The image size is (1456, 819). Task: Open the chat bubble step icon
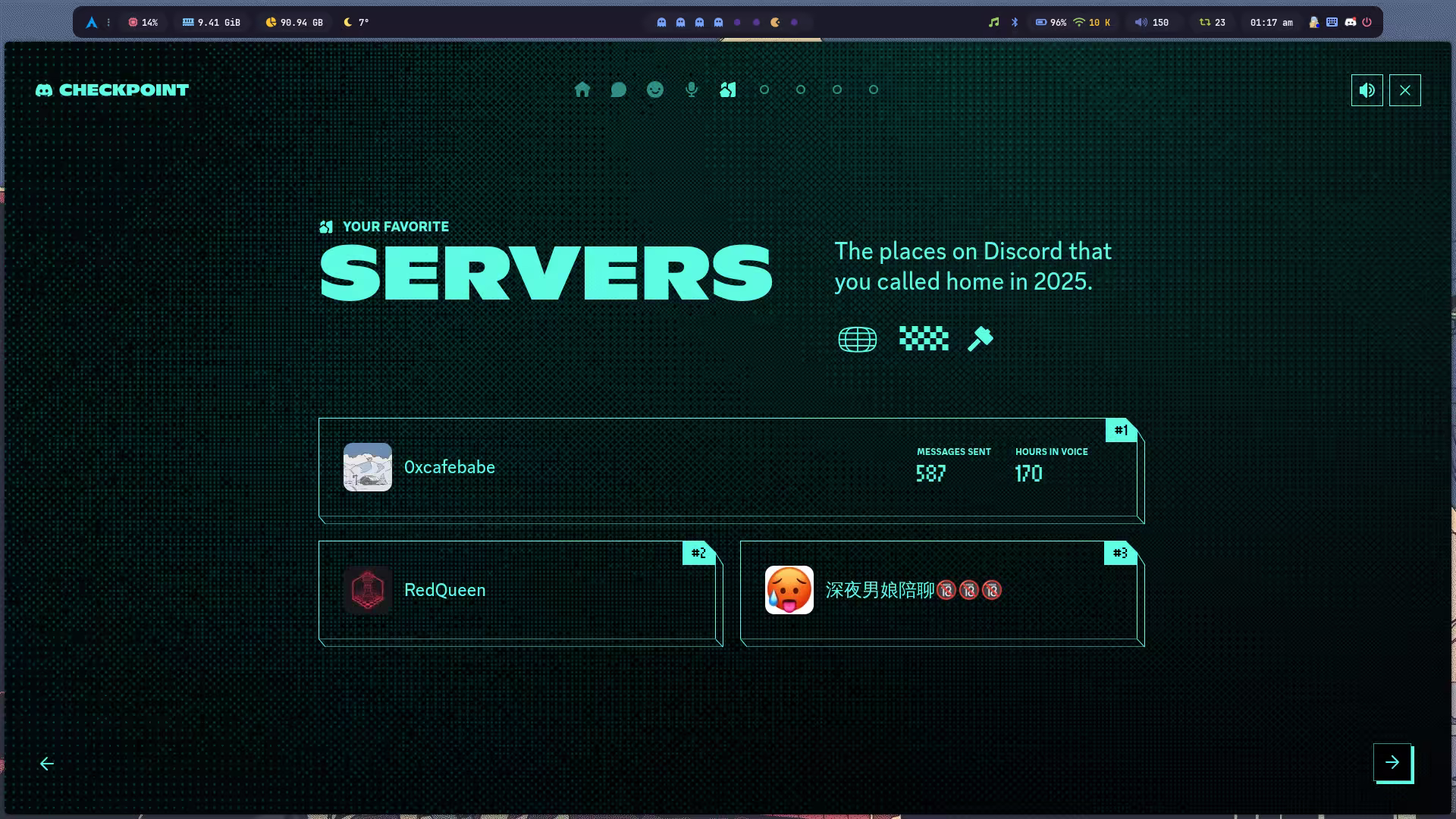coord(619,89)
